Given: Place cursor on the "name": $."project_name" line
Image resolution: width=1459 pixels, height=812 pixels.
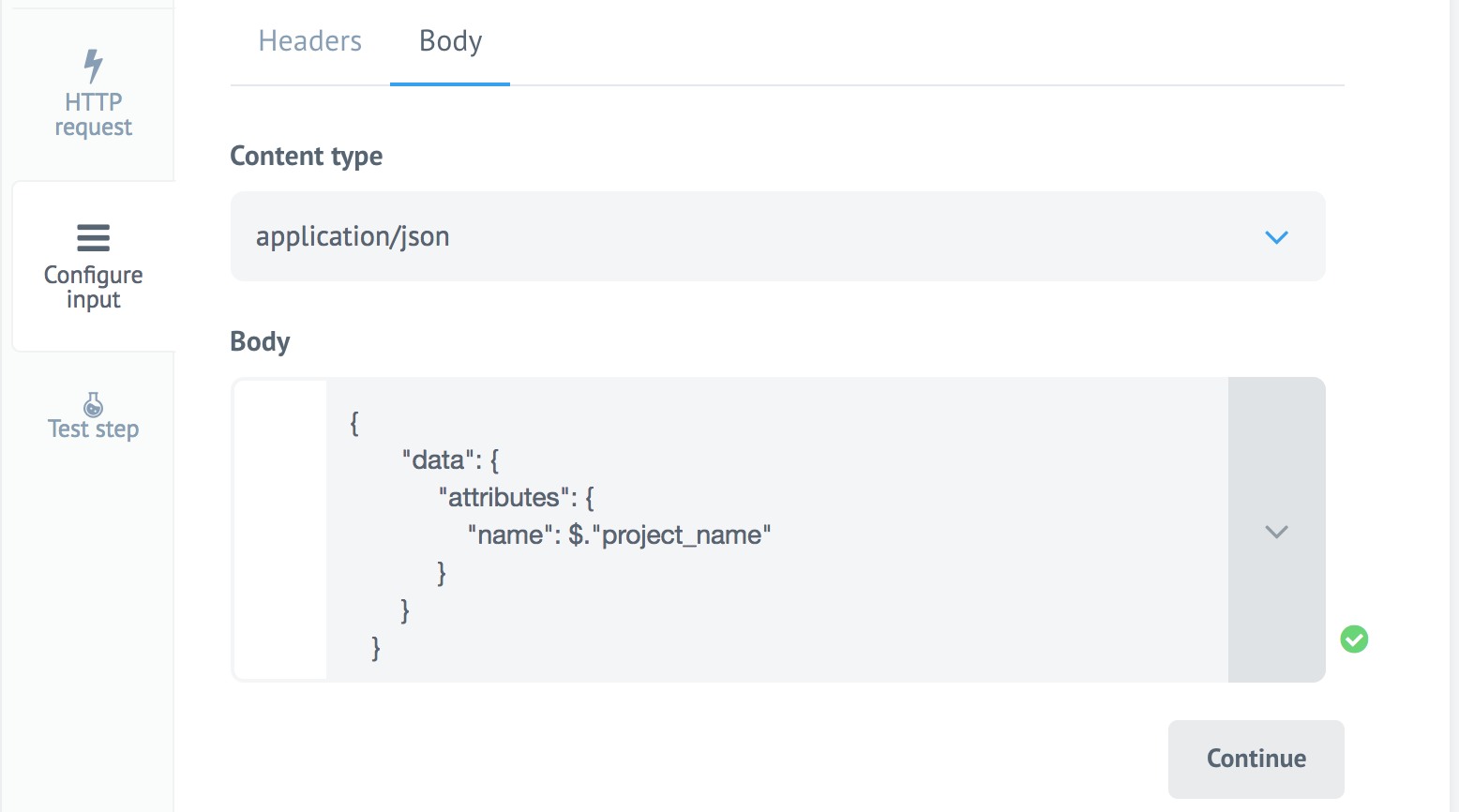Looking at the screenshot, I should click(619, 535).
